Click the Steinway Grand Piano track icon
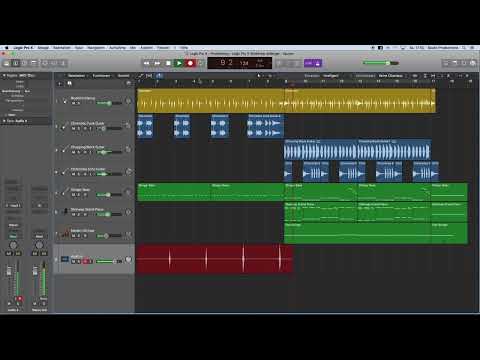Viewport: 480px width, 360px height. coord(65,211)
